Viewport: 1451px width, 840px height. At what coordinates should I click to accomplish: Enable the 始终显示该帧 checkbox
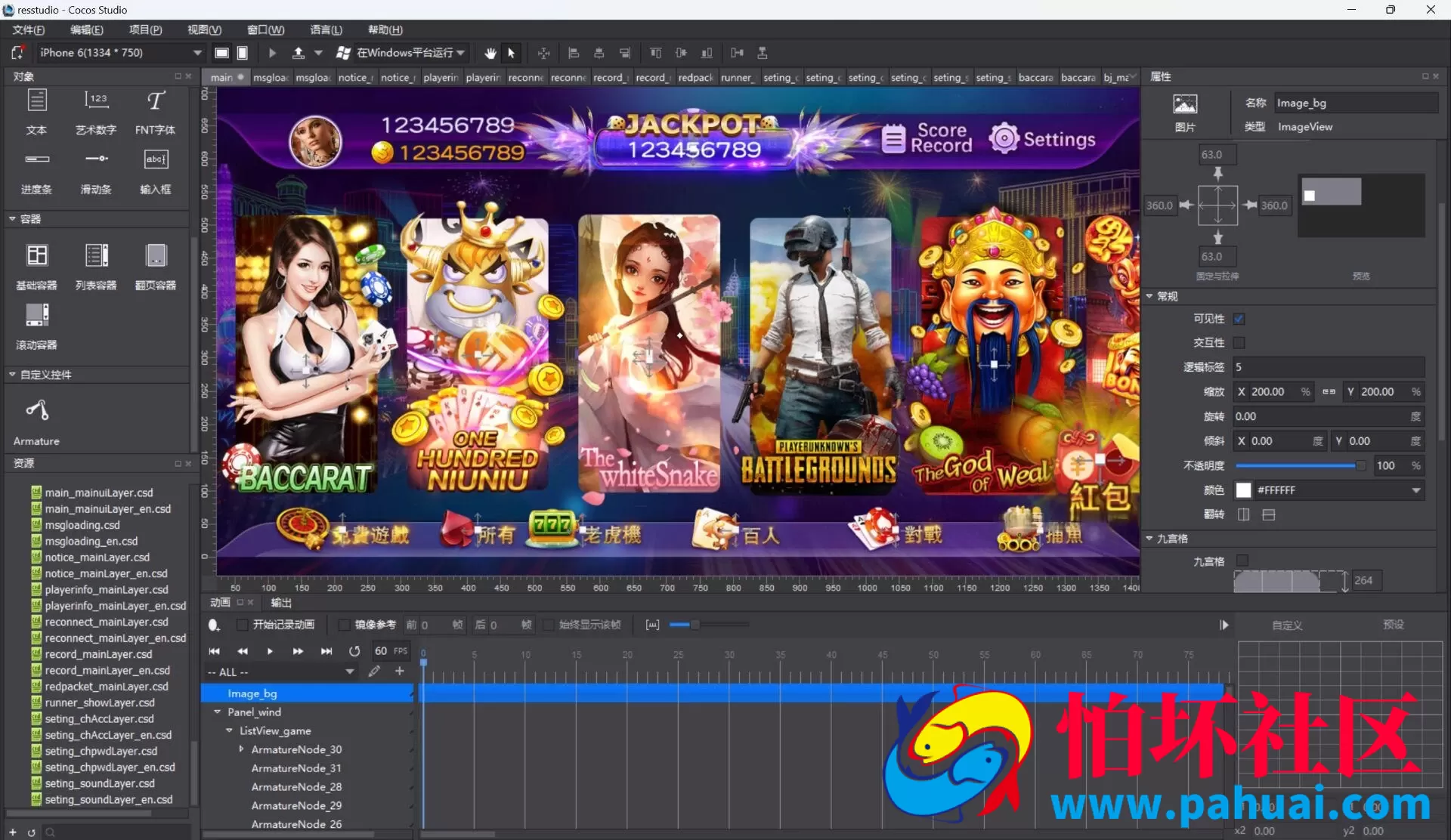549,625
